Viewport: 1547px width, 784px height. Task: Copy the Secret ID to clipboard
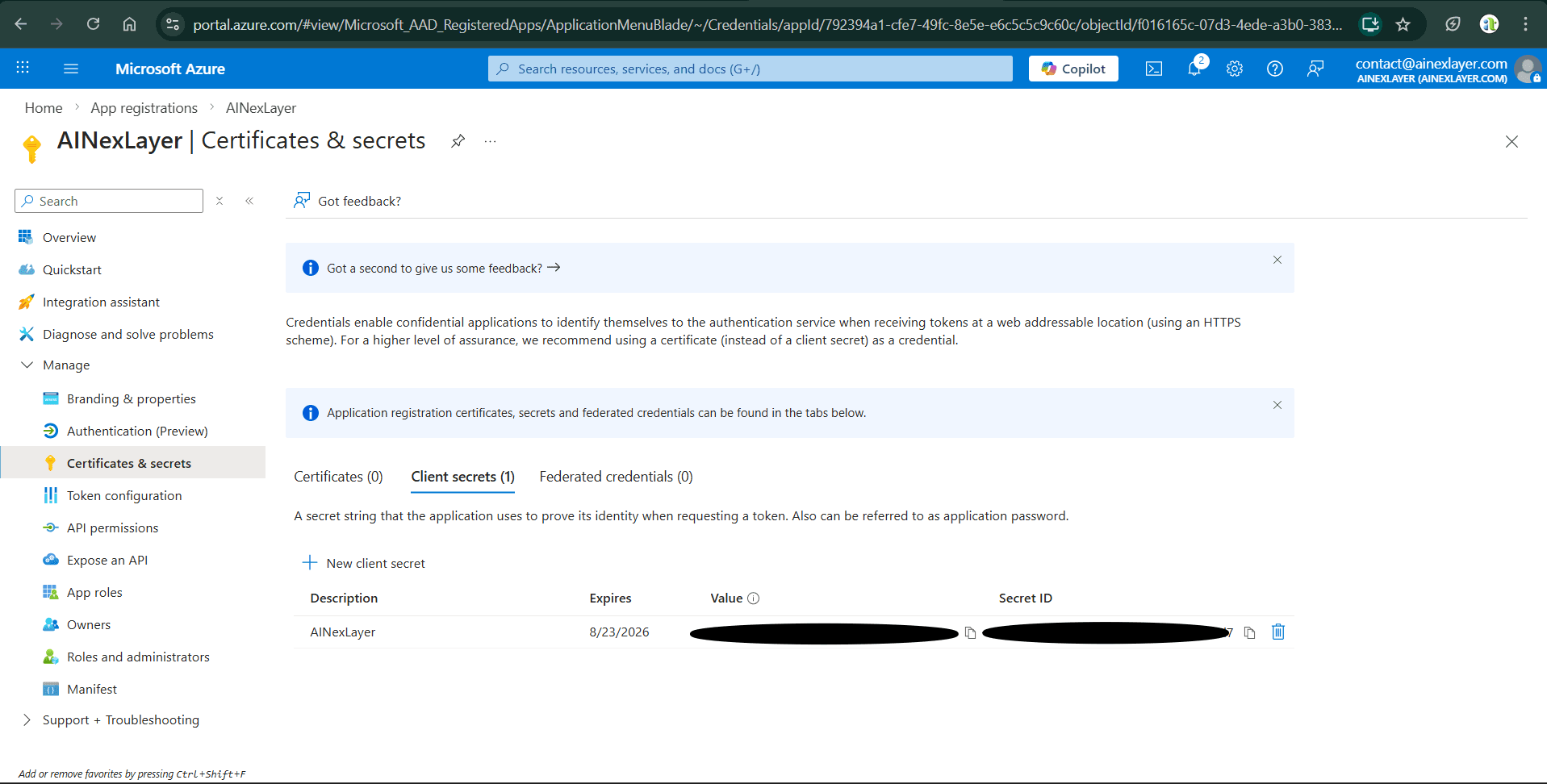click(1249, 633)
